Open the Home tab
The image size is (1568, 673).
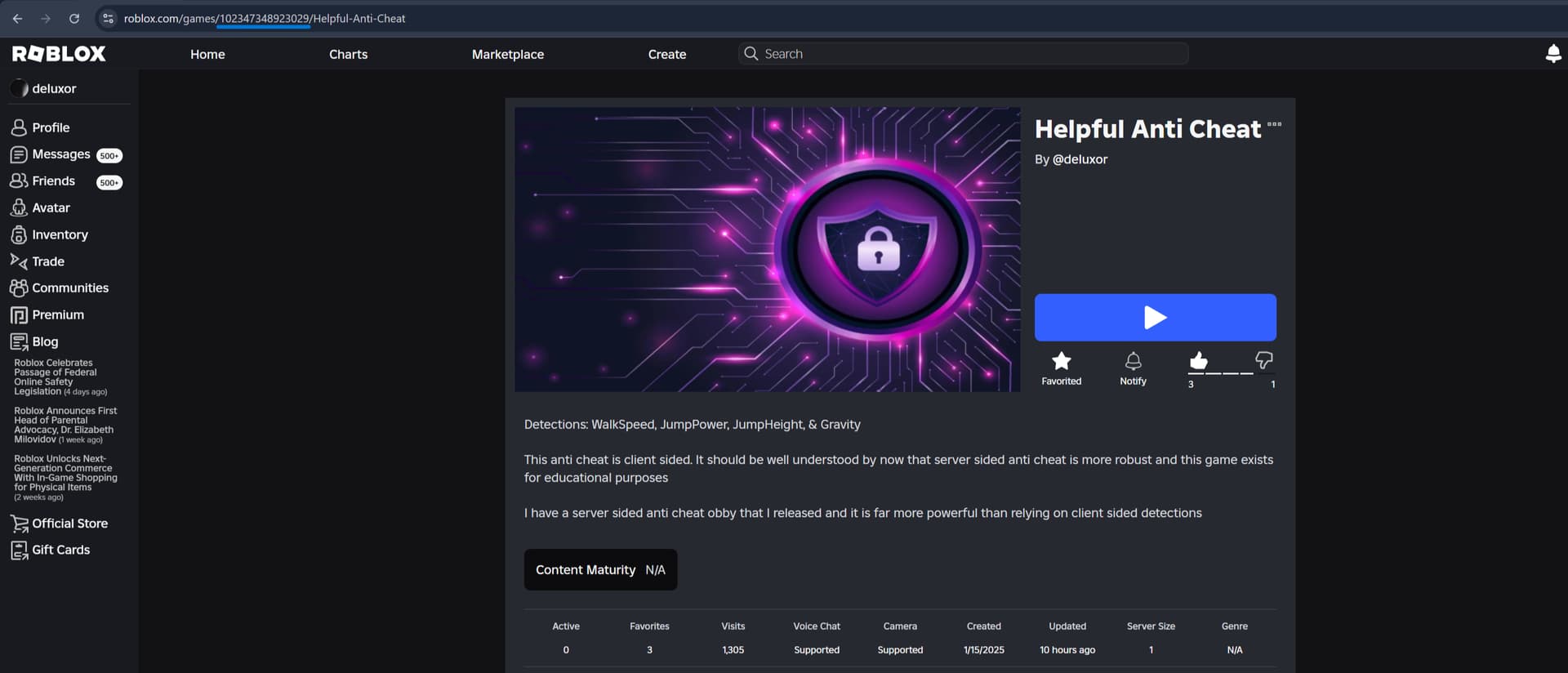coord(207,54)
